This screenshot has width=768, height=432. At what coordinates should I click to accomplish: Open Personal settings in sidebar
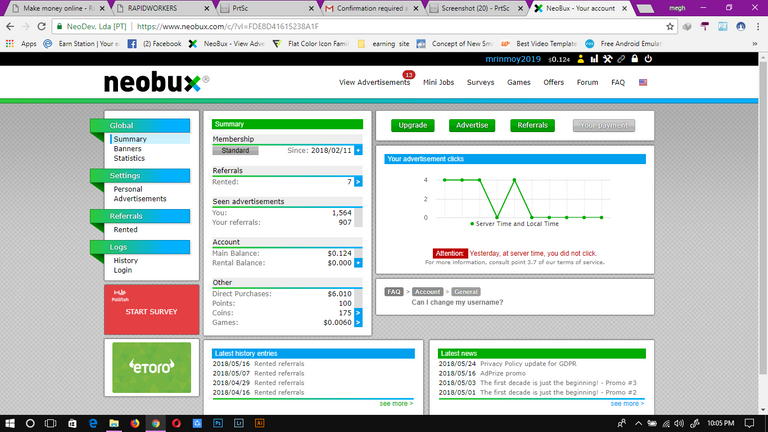click(x=128, y=189)
